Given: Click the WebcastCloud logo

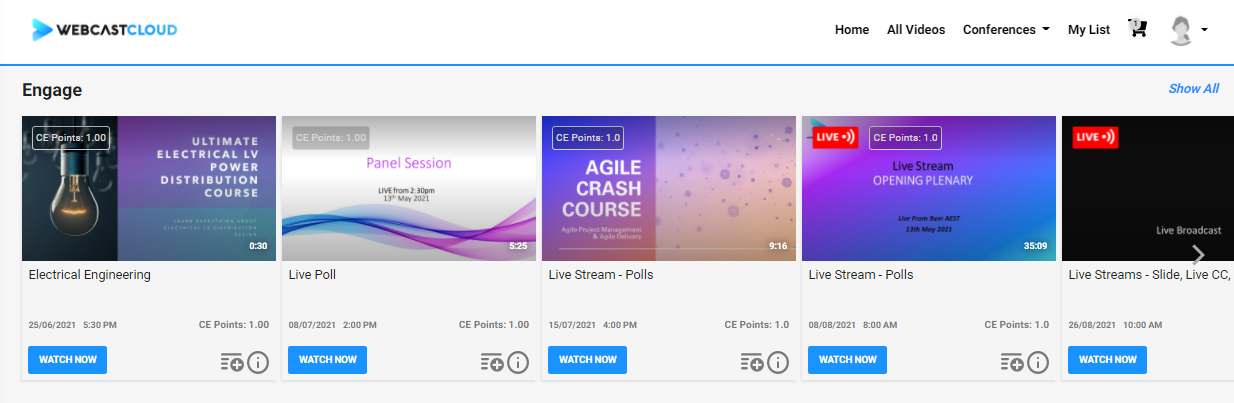Looking at the screenshot, I should click(x=104, y=30).
